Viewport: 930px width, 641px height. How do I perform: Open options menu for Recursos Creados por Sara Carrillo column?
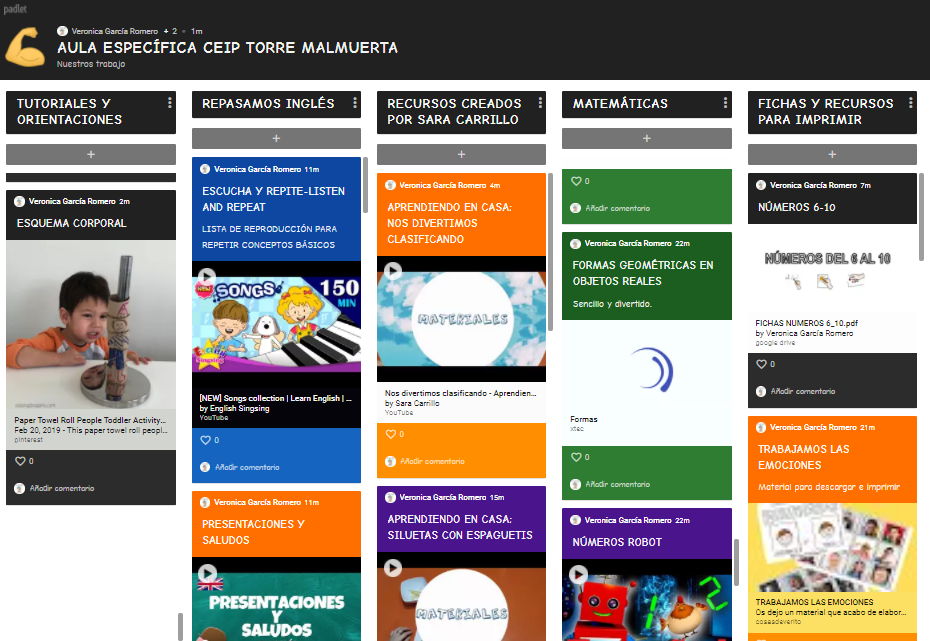click(540, 103)
